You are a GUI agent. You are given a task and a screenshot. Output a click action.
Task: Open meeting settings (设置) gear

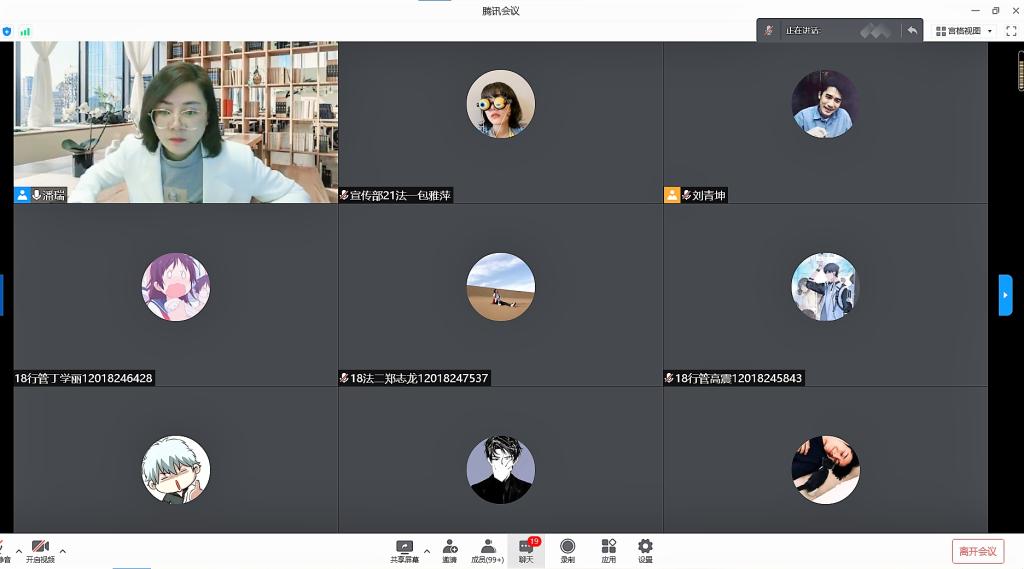[x=645, y=550]
